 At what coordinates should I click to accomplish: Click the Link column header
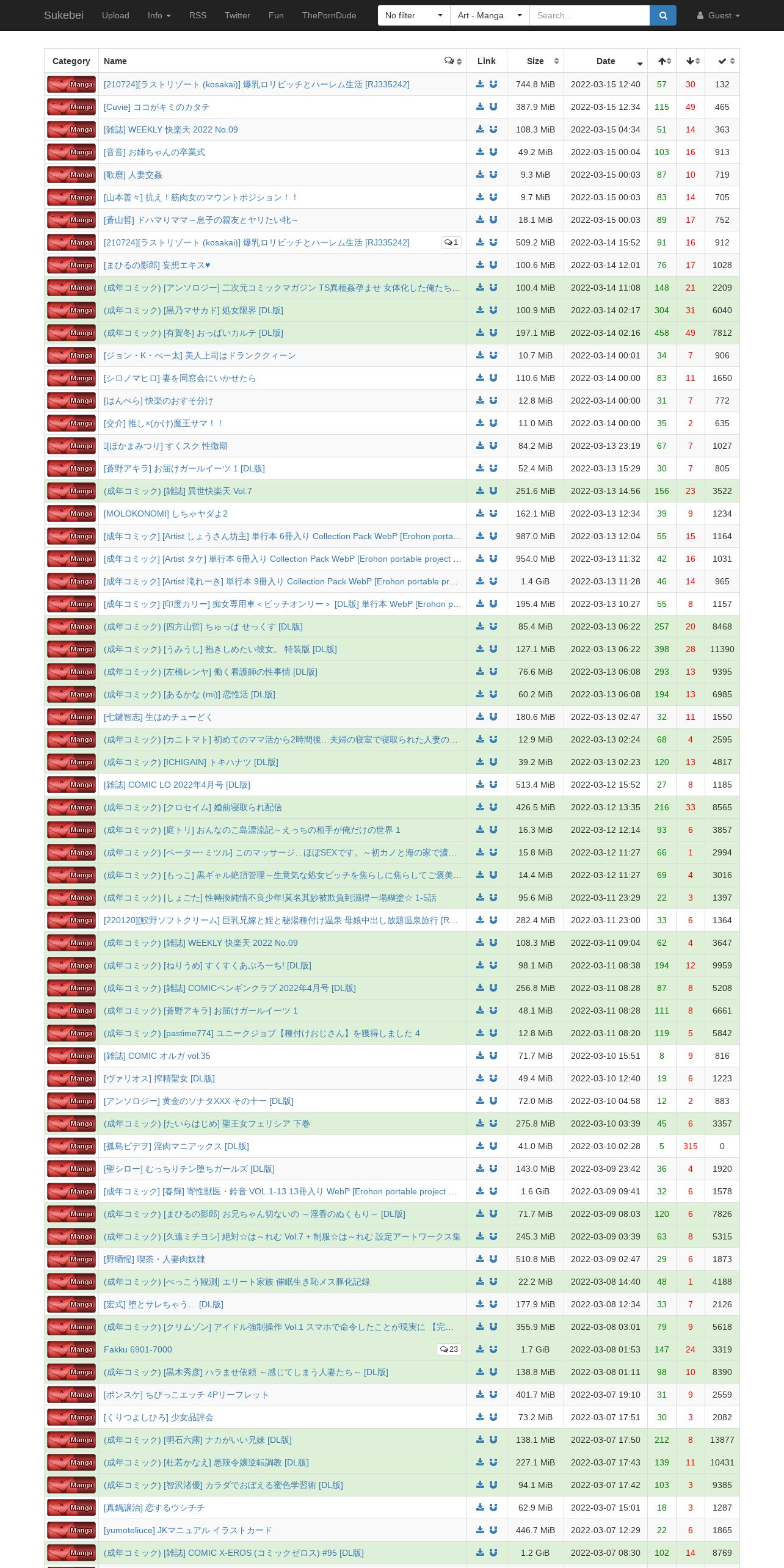(487, 61)
